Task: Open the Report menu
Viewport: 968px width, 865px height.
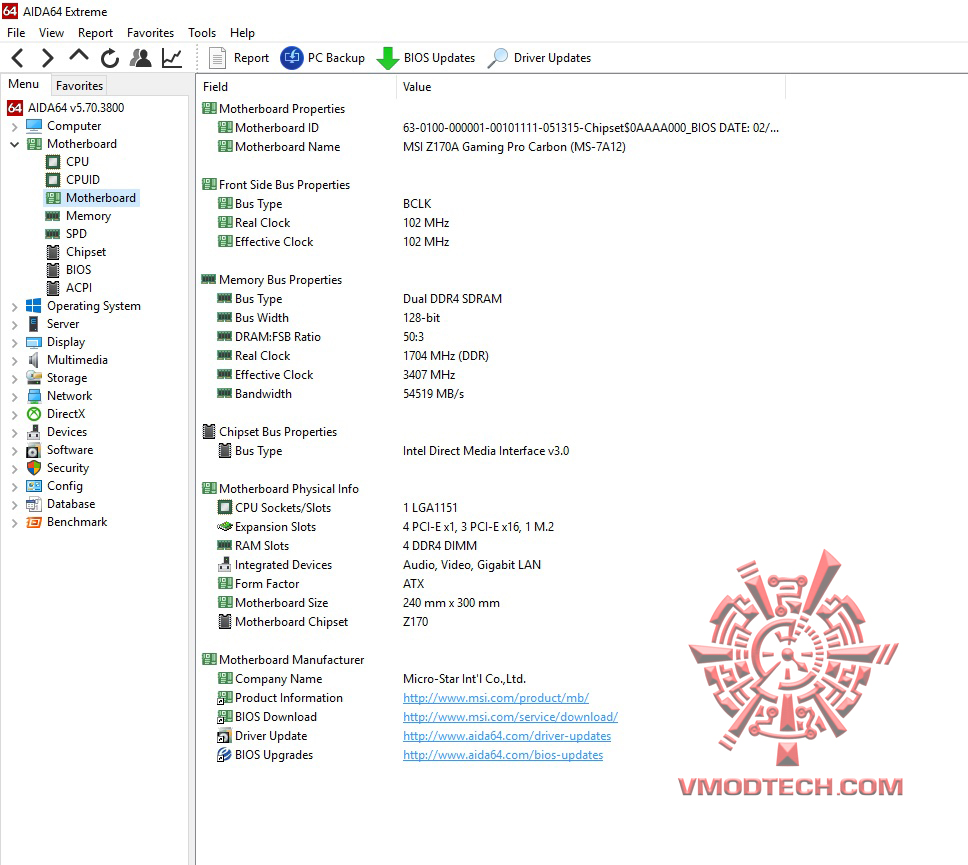Action: 95,33
